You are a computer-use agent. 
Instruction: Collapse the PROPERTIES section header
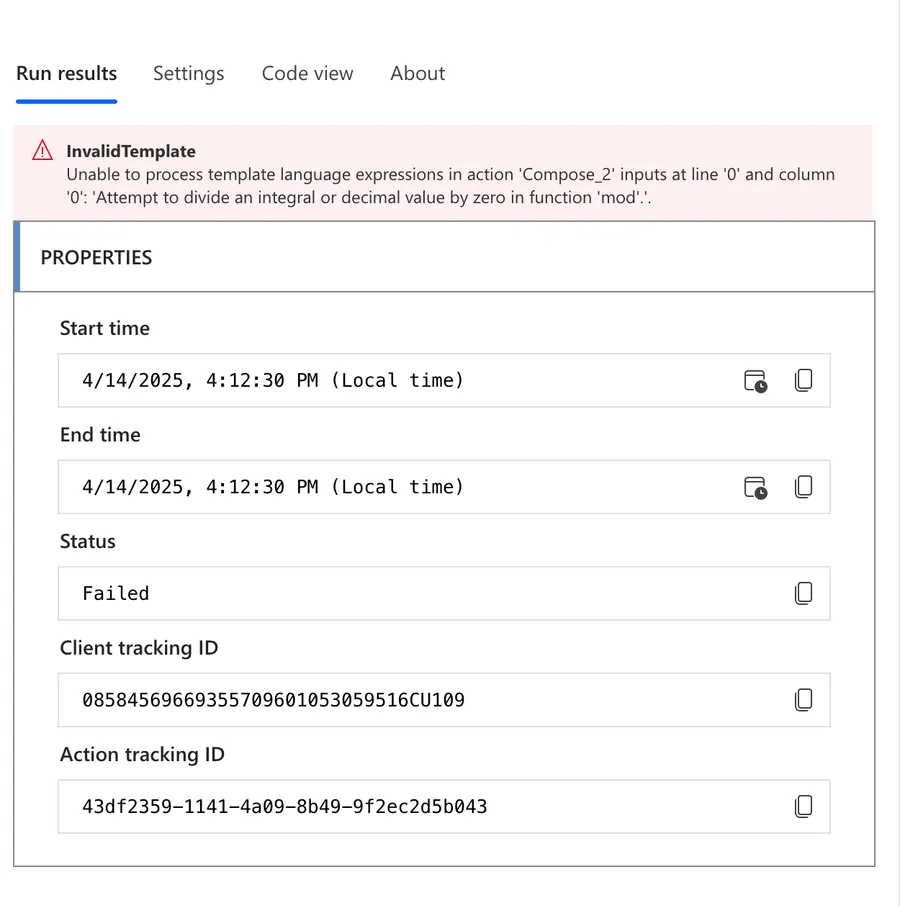tap(96, 258)
